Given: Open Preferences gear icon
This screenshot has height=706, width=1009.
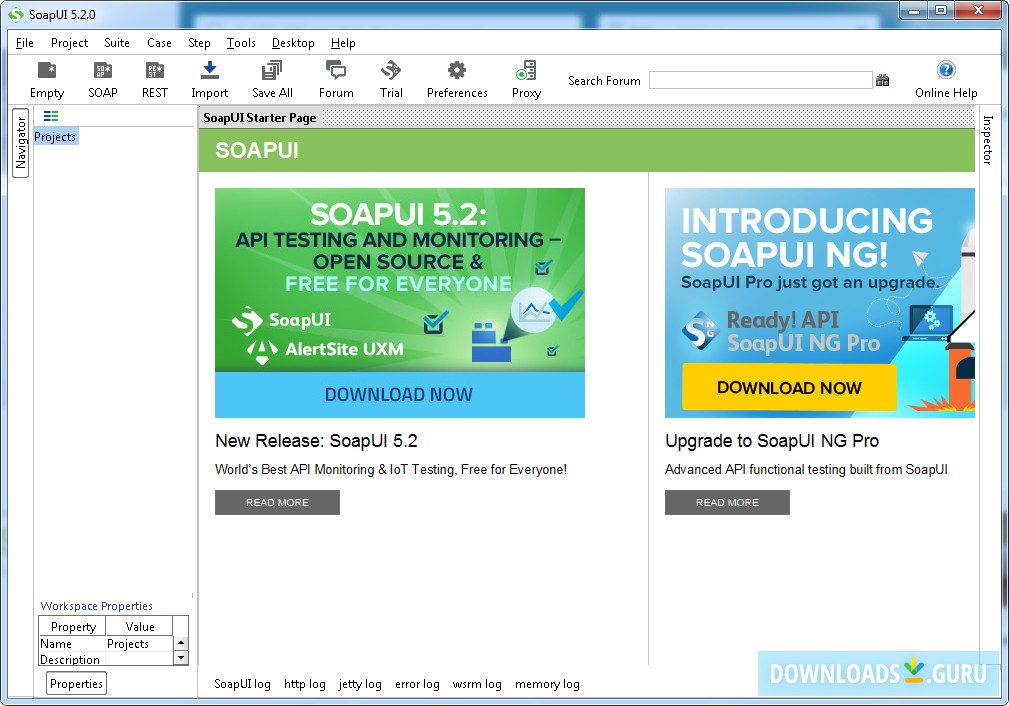Looking at the screenshot, I should (x=457, y=79).
